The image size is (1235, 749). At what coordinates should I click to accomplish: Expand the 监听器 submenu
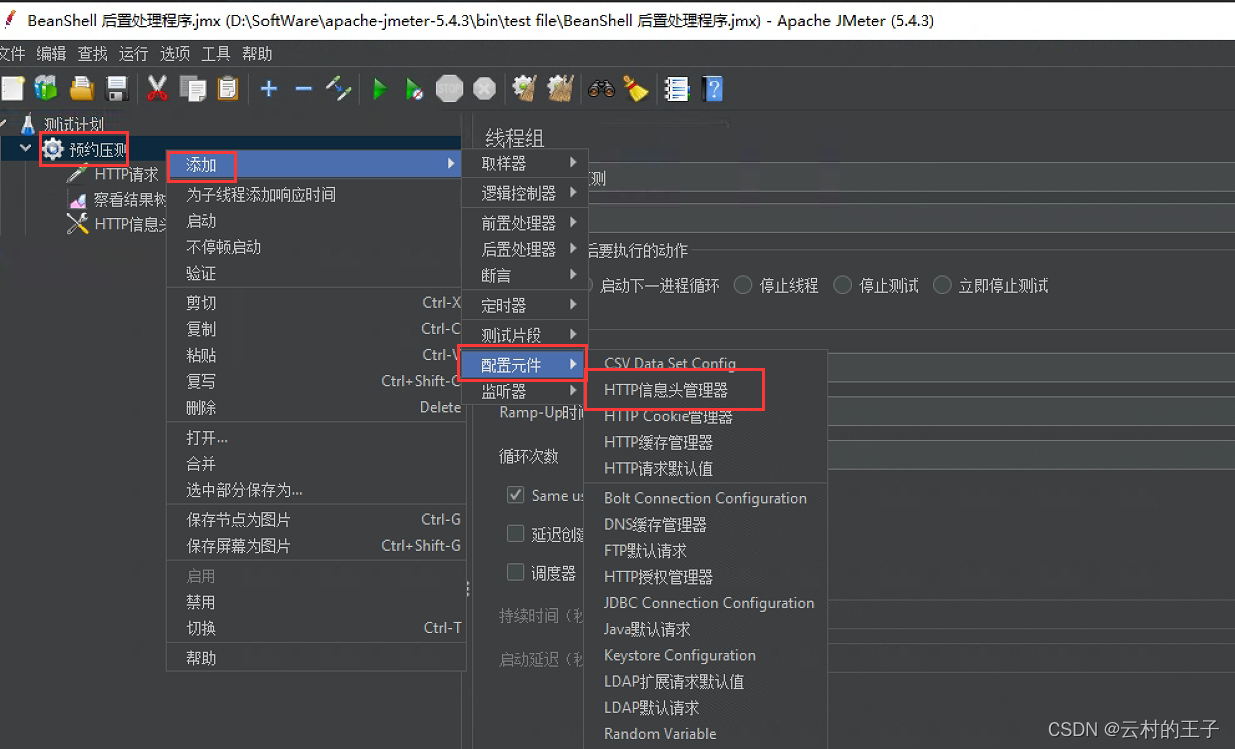525,391
